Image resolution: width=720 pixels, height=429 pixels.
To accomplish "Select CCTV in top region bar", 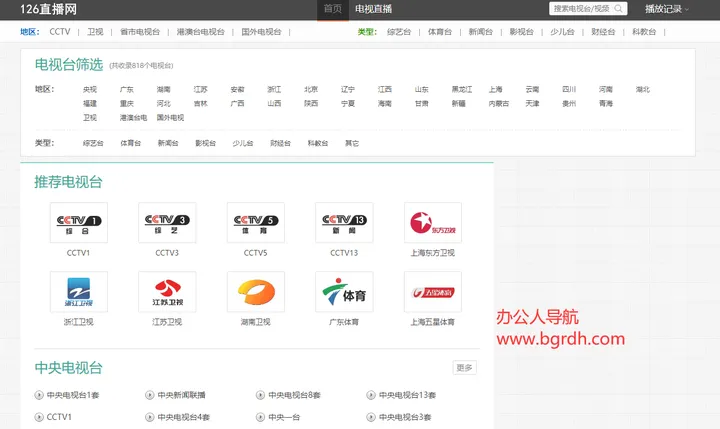I will pyautogui.click(x=60, y=32).
